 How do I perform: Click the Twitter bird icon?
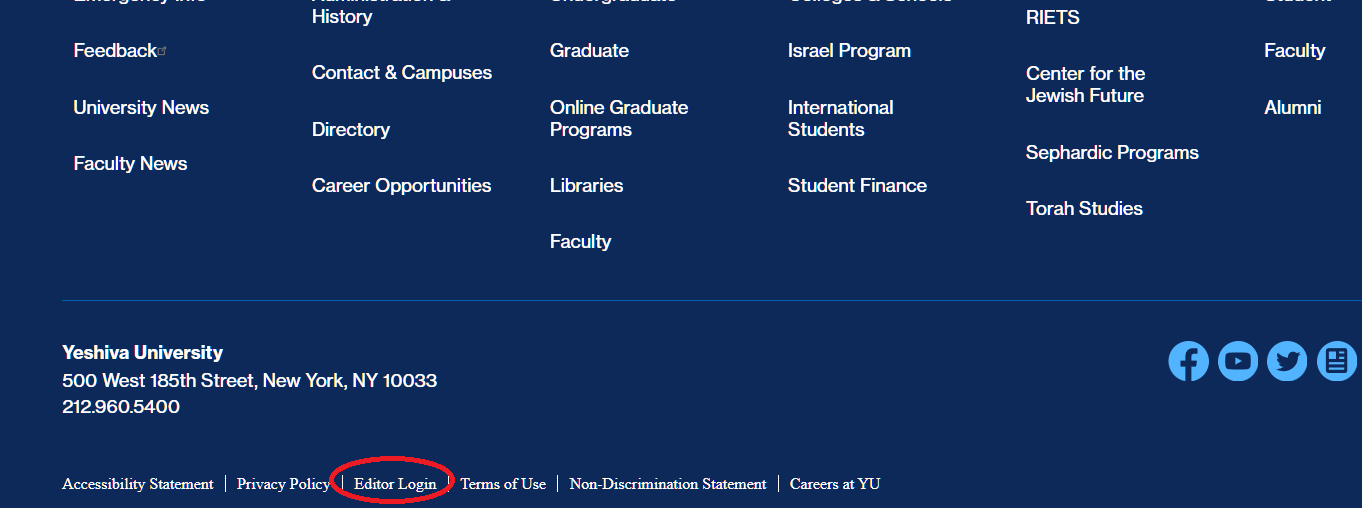click(x=1287, y=361)
